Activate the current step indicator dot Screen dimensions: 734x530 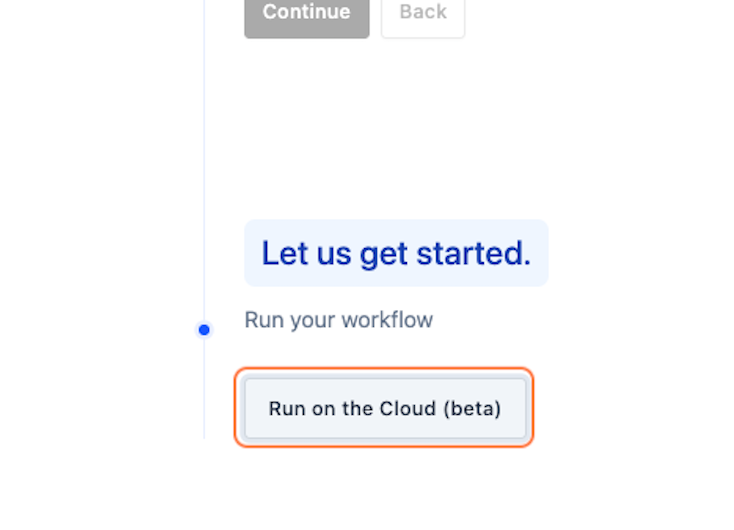click(x=204, y=330)
